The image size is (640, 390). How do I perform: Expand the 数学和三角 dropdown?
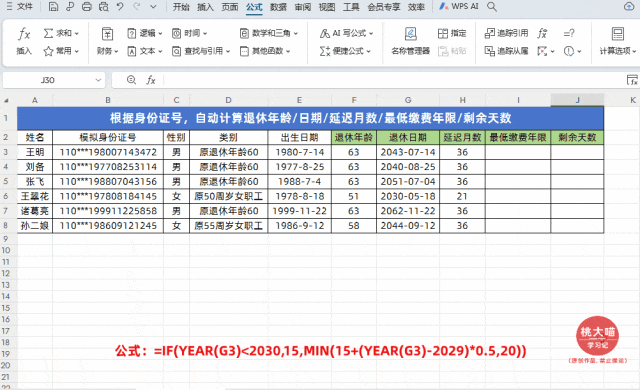(296, 33)
